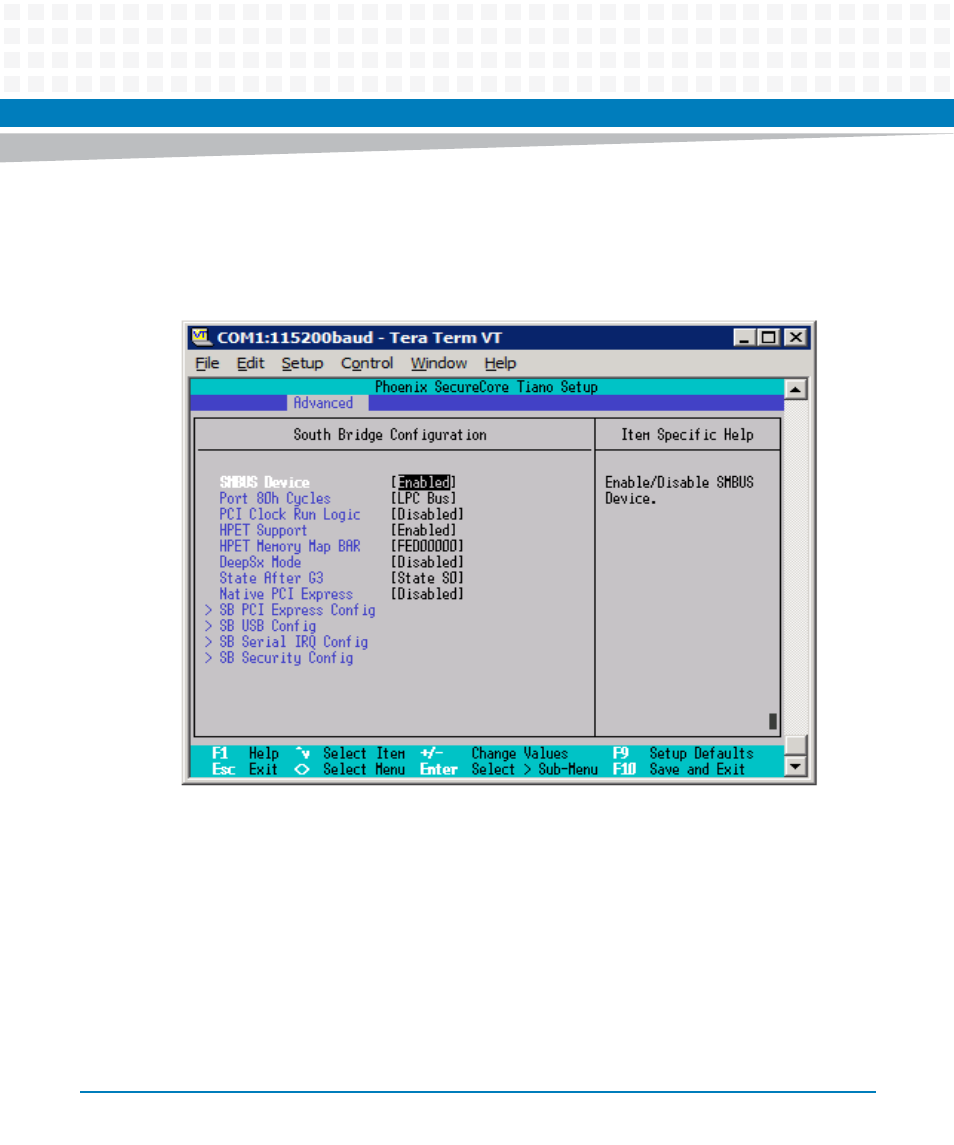Viewport: 954px width, 1145px height.
Task: Click the Phoenix SecureCore Tiano Setup title
Action: 486,387
